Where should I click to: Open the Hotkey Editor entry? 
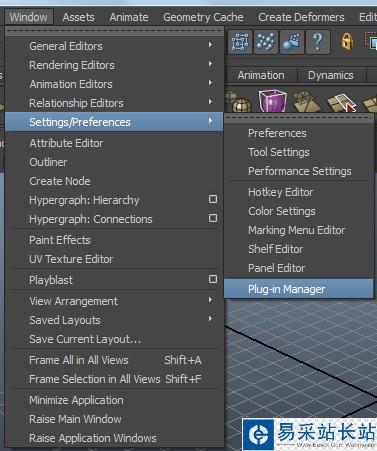299,192
